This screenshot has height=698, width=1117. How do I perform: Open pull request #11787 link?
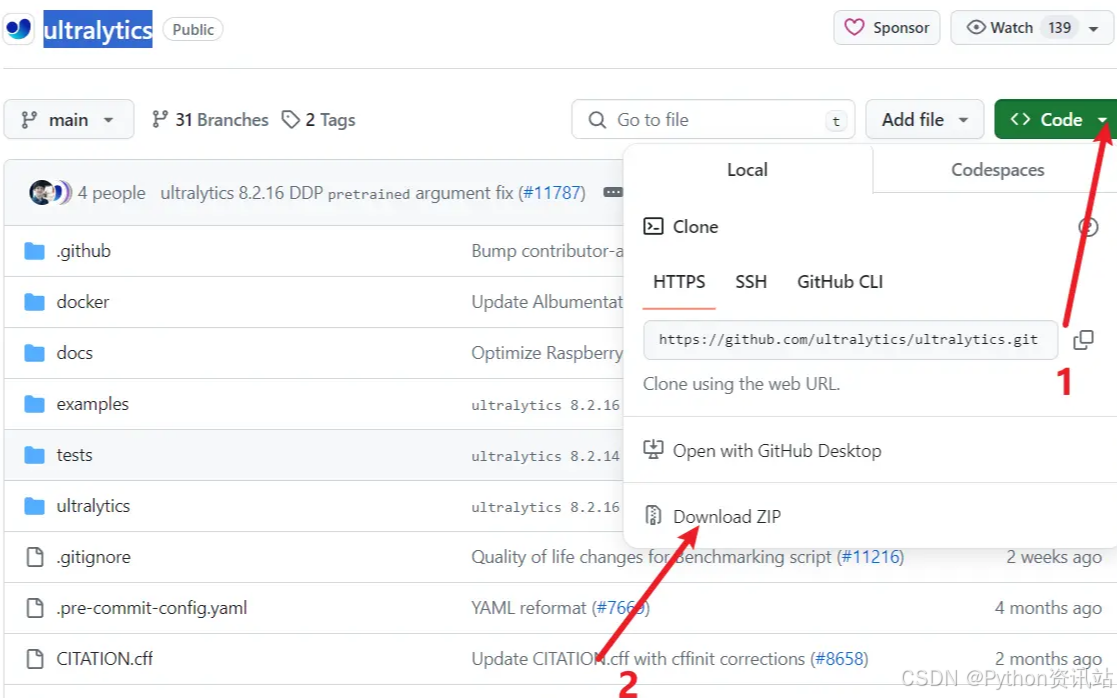[552, 193]
